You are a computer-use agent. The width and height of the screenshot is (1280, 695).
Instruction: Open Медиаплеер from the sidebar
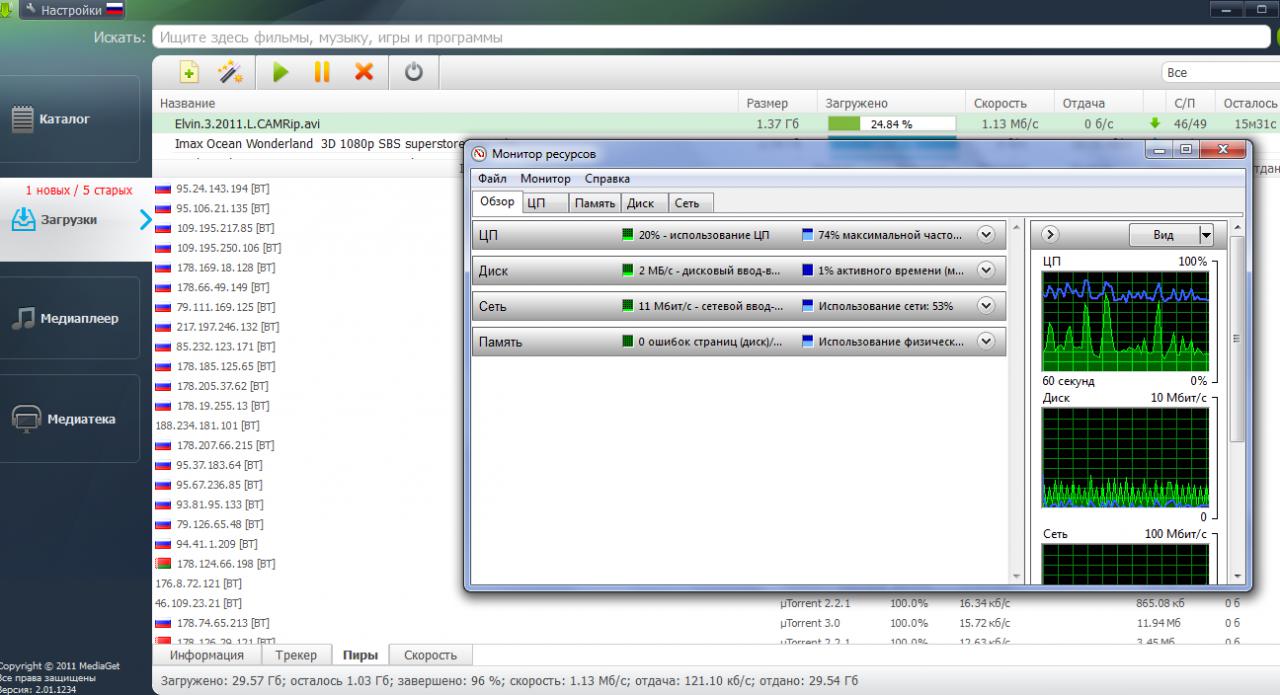70,319
